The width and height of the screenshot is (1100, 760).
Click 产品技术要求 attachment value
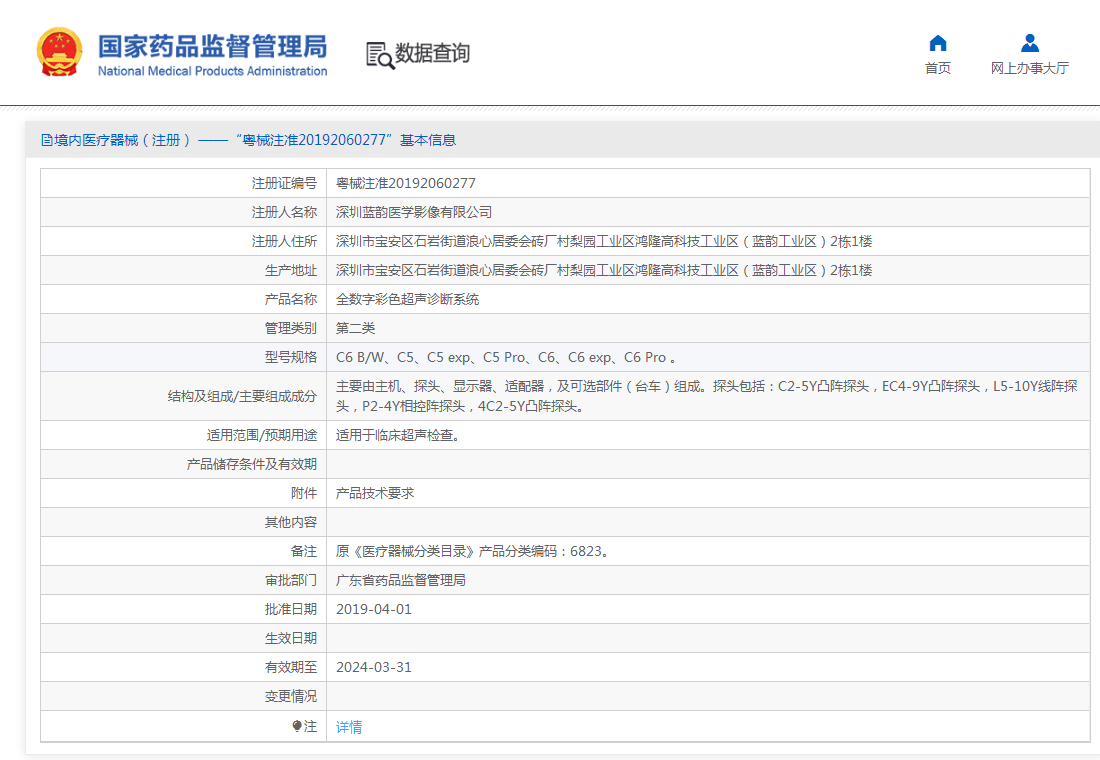[x=375, y=493]
